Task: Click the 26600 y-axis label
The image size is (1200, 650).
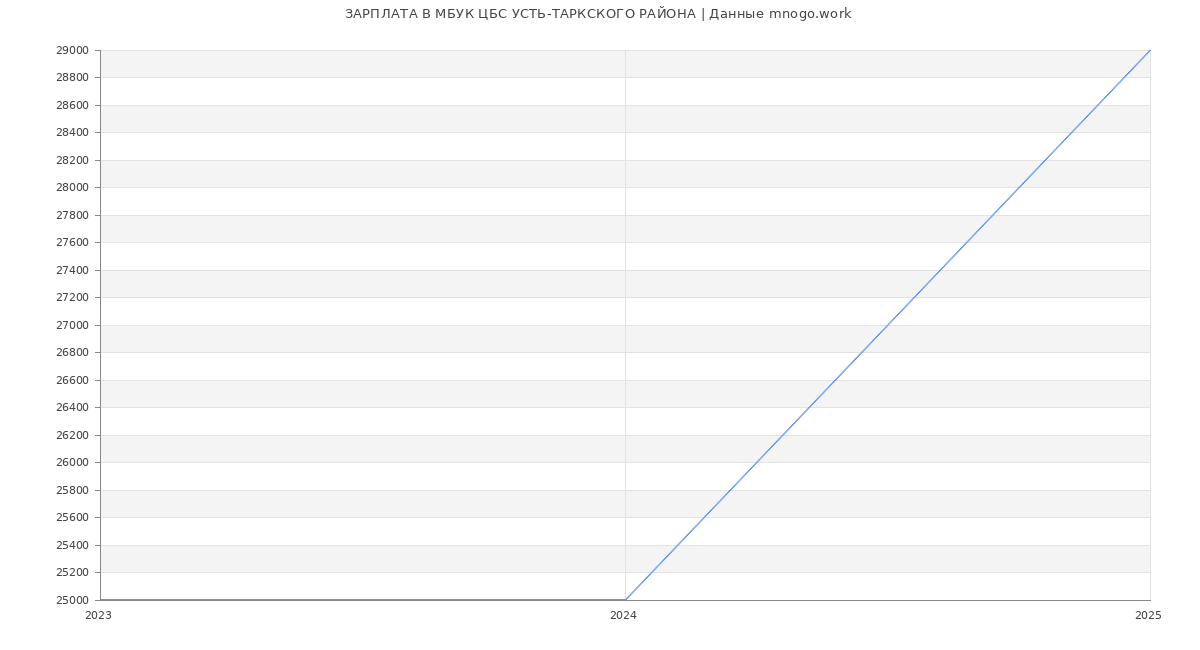Action: [x=73, y=380]
